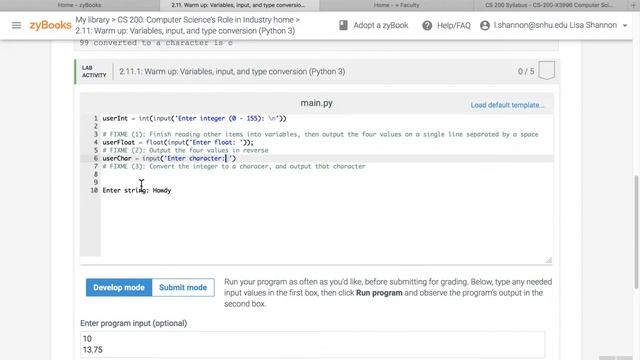
Task: Click the Help/FAQ question mark icon
Action: click(427, 25)
